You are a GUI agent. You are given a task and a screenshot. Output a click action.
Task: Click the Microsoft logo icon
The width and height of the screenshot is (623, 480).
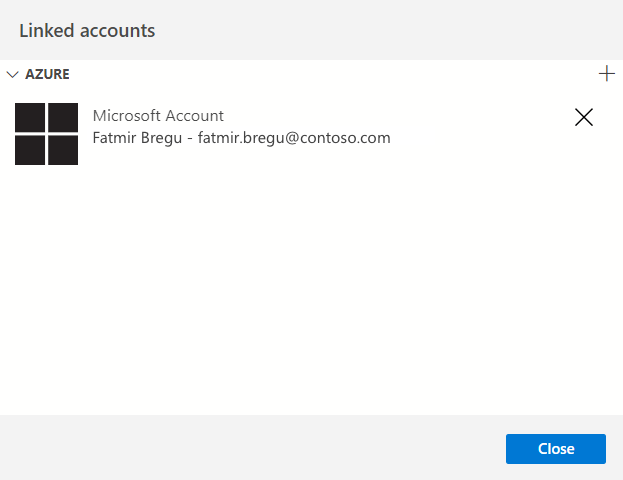tap(46, 134)
